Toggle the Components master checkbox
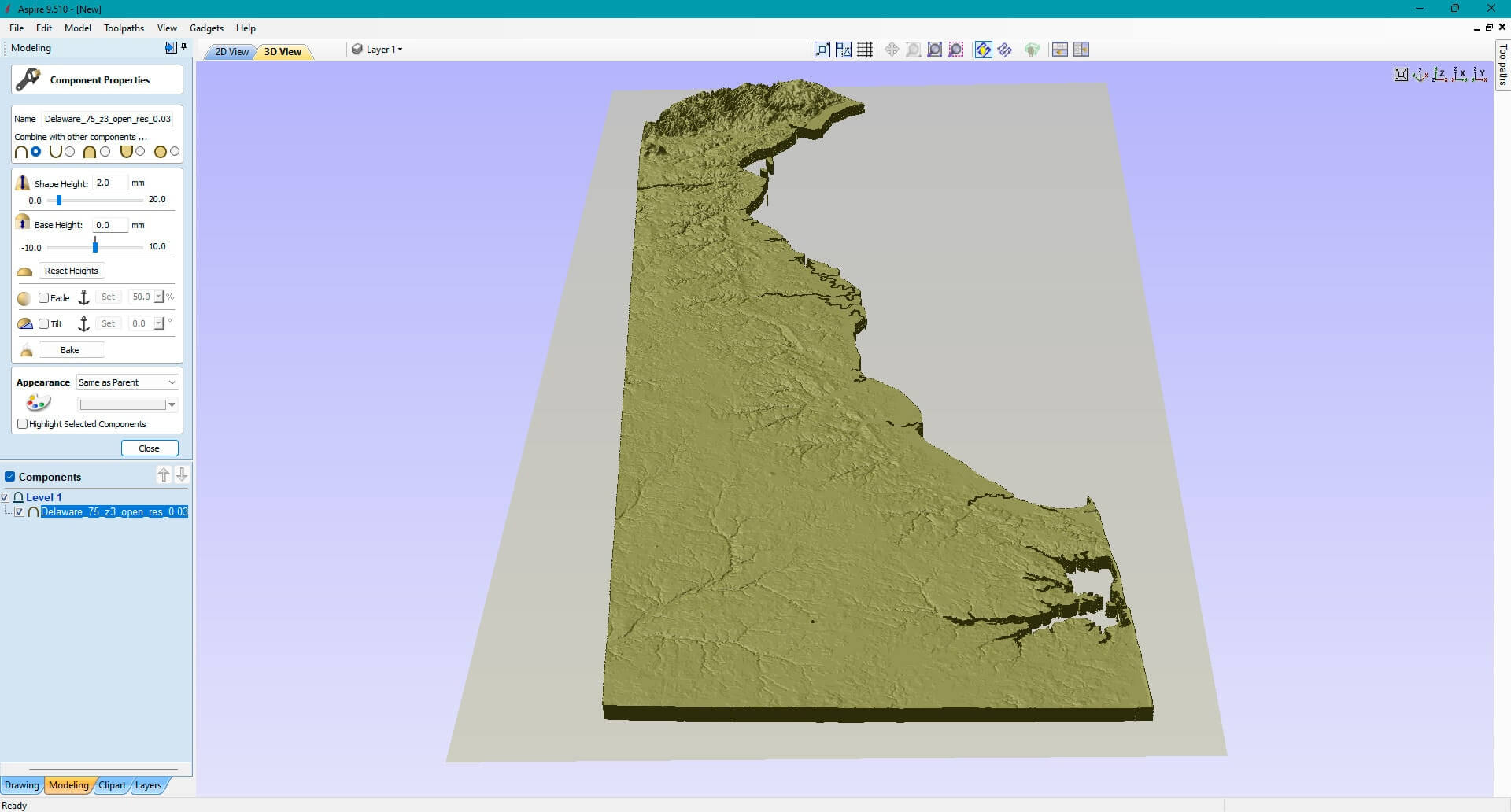This screenshot has width=1511, height=812. tap(10, 477)
